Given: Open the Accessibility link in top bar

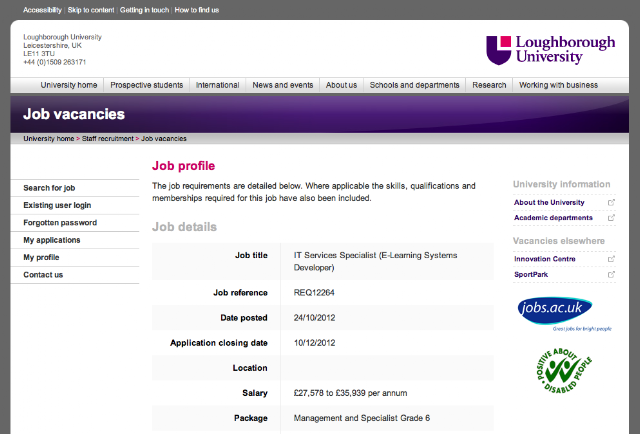Looking at the screenshot, I should [x=42, y=10].
